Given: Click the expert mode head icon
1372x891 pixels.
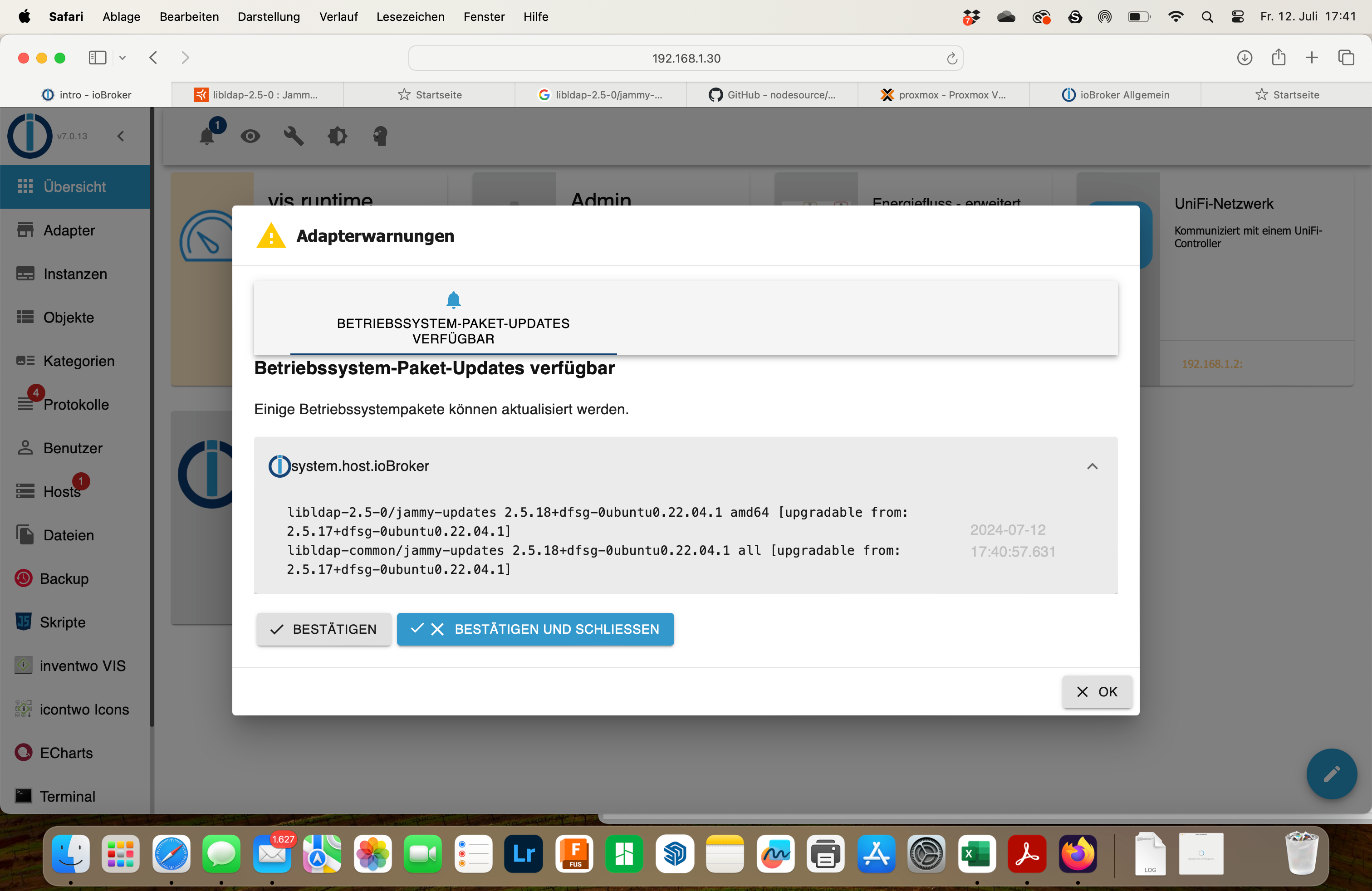Looking at the screenshot, I should pos(381,136).
